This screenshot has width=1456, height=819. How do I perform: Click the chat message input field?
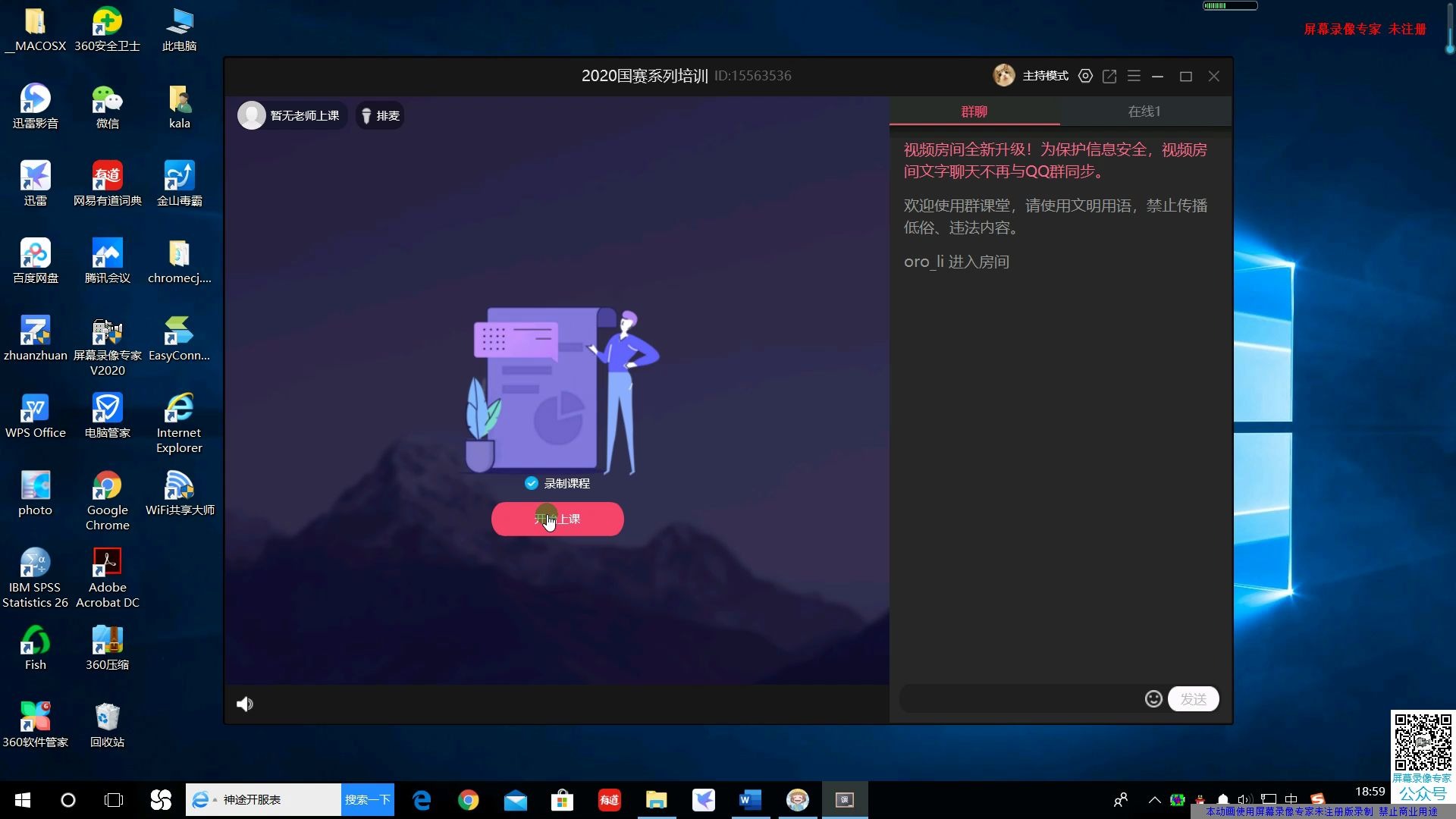[x=1021, y=699]
